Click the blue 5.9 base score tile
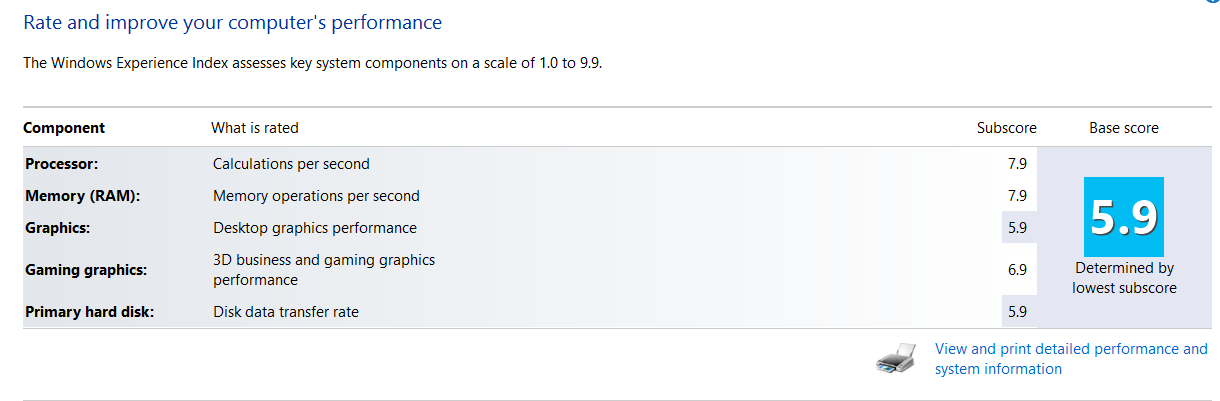Image resolution: width=1220 pixels, height=401 pixels. tap(1124, 216)
